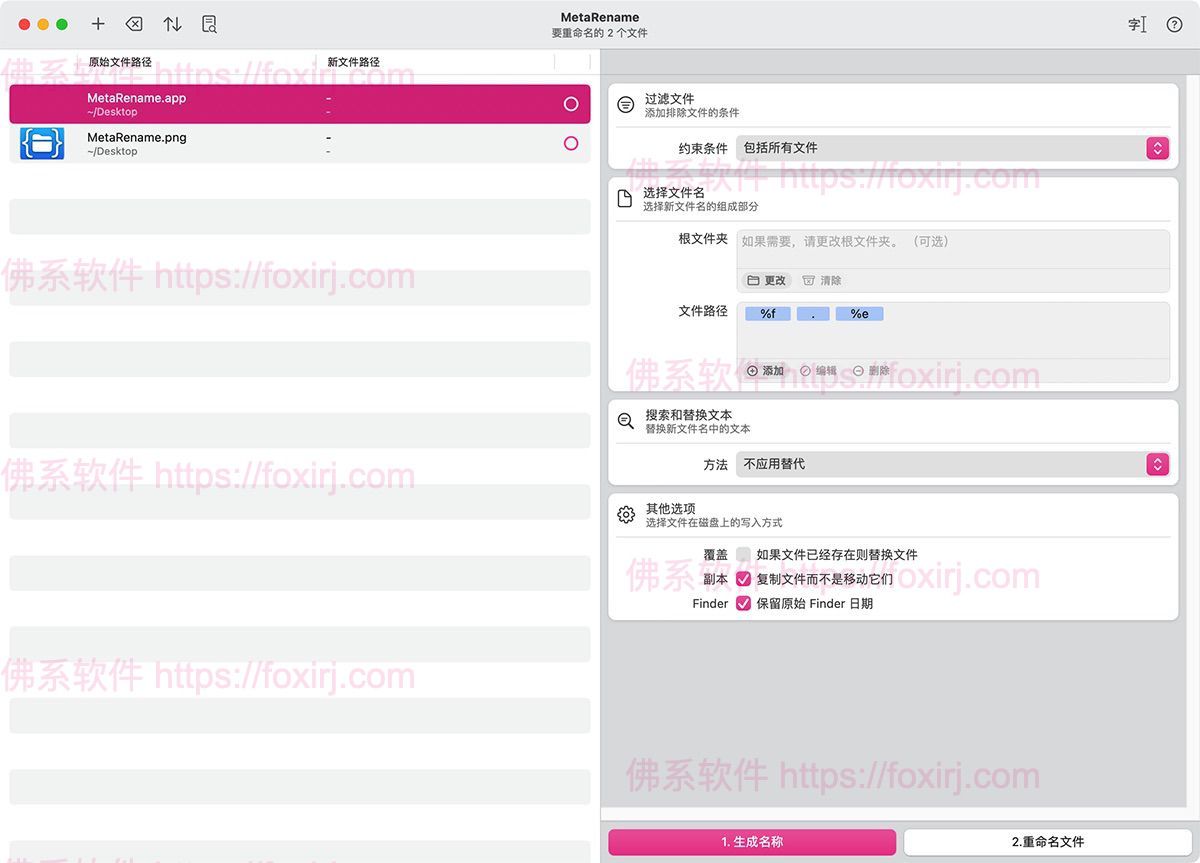This screenshot has width=1200, height=863.
Task: Click the 搜索和替换文本 magnifier icon
Action: (626, 421)
